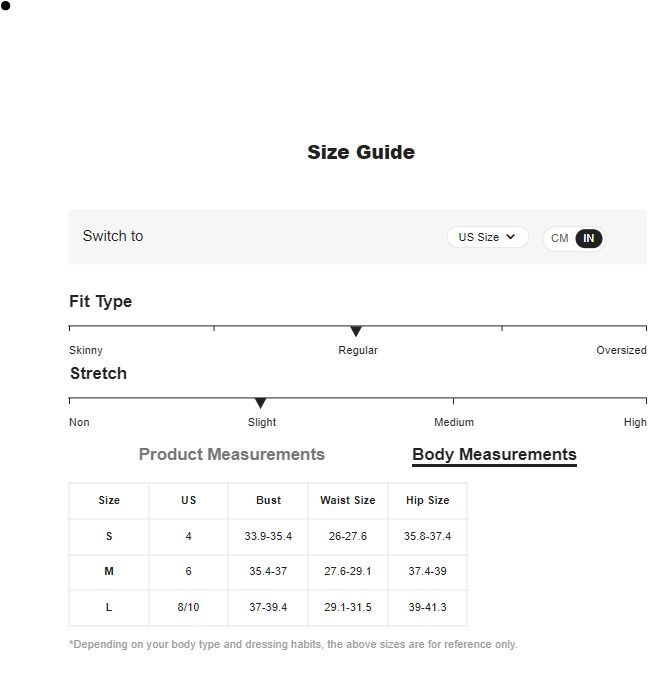Click the Stretch Slight marker triangle

coord(260,403)
